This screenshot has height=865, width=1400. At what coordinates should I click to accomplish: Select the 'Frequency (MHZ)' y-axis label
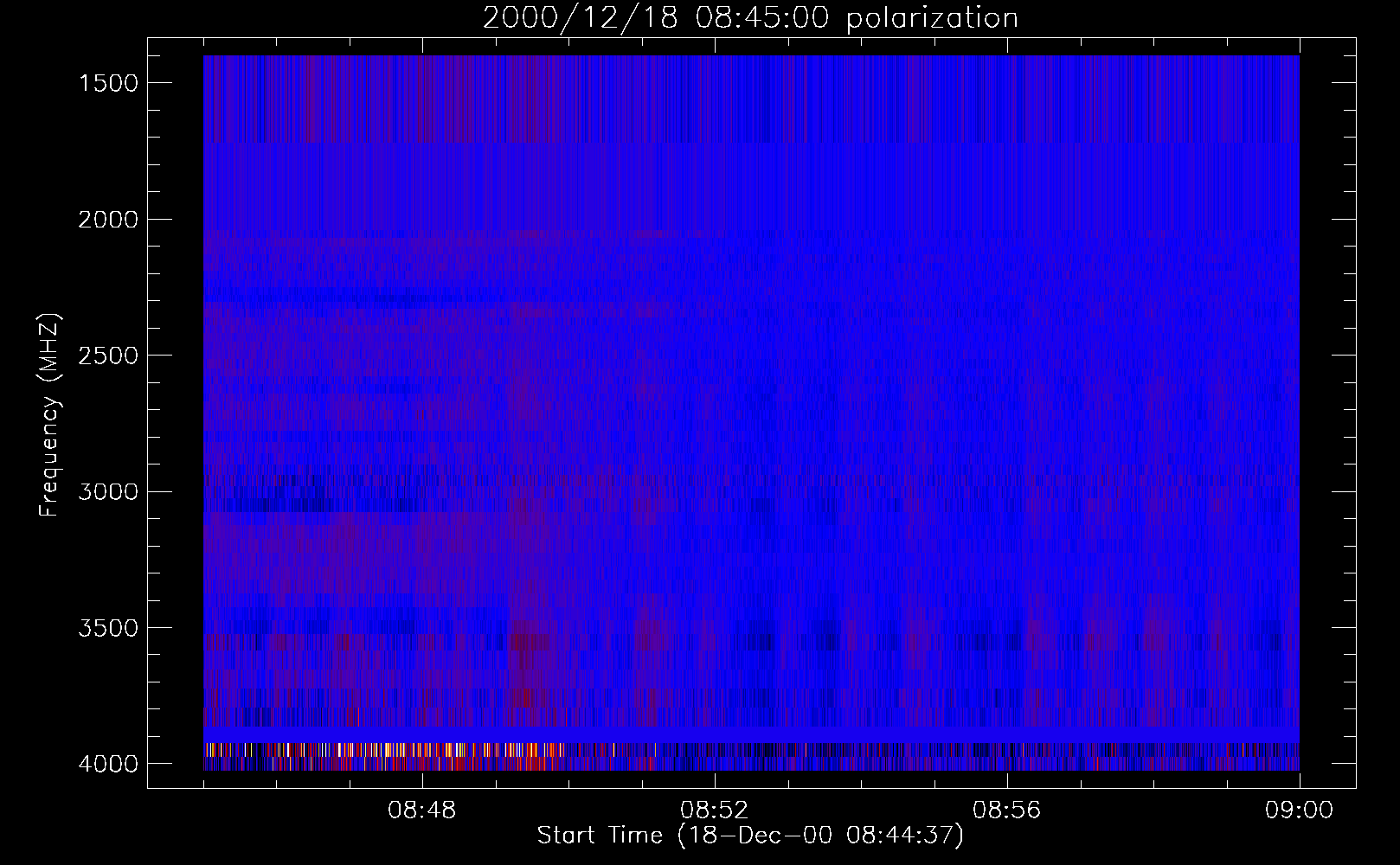point(49,414)
